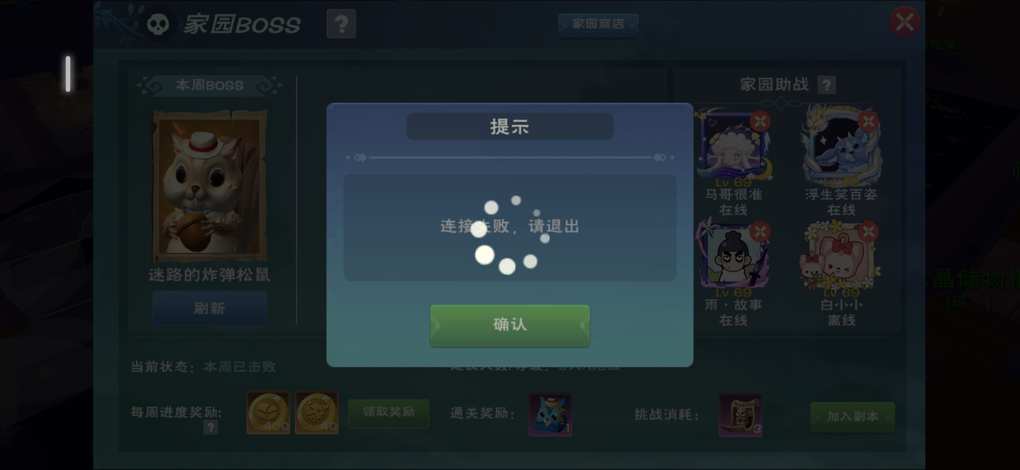The image size is (1020, 470).
Task: Open help icon next to 家园助战
Action: tap(826, 85)
